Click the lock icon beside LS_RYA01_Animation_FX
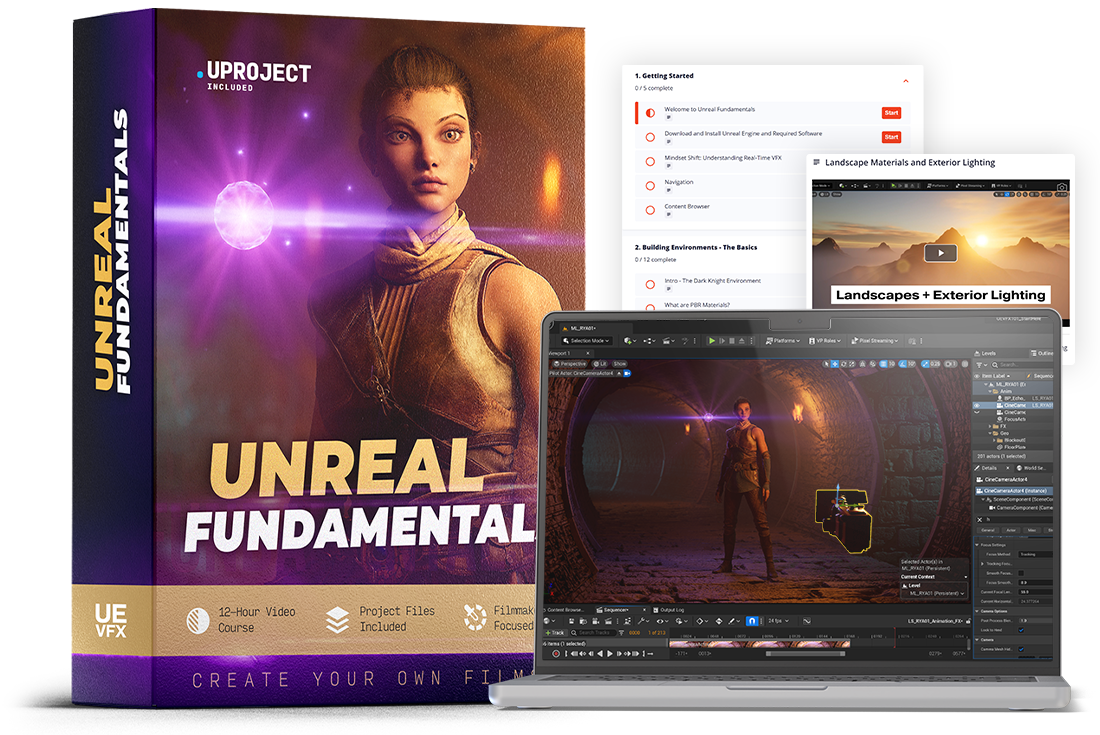 [x=968, y=621]
